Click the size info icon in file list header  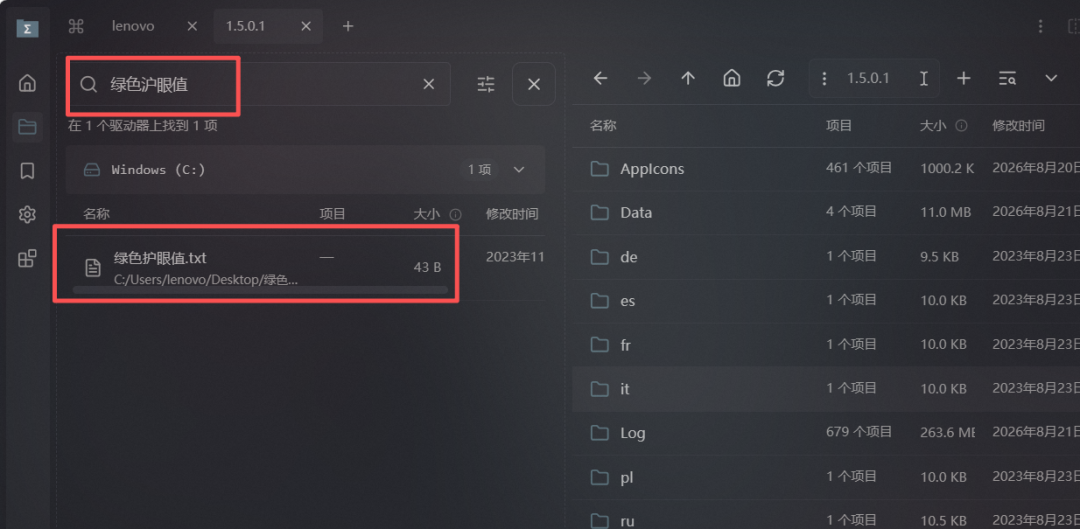(x=962, y=126)
